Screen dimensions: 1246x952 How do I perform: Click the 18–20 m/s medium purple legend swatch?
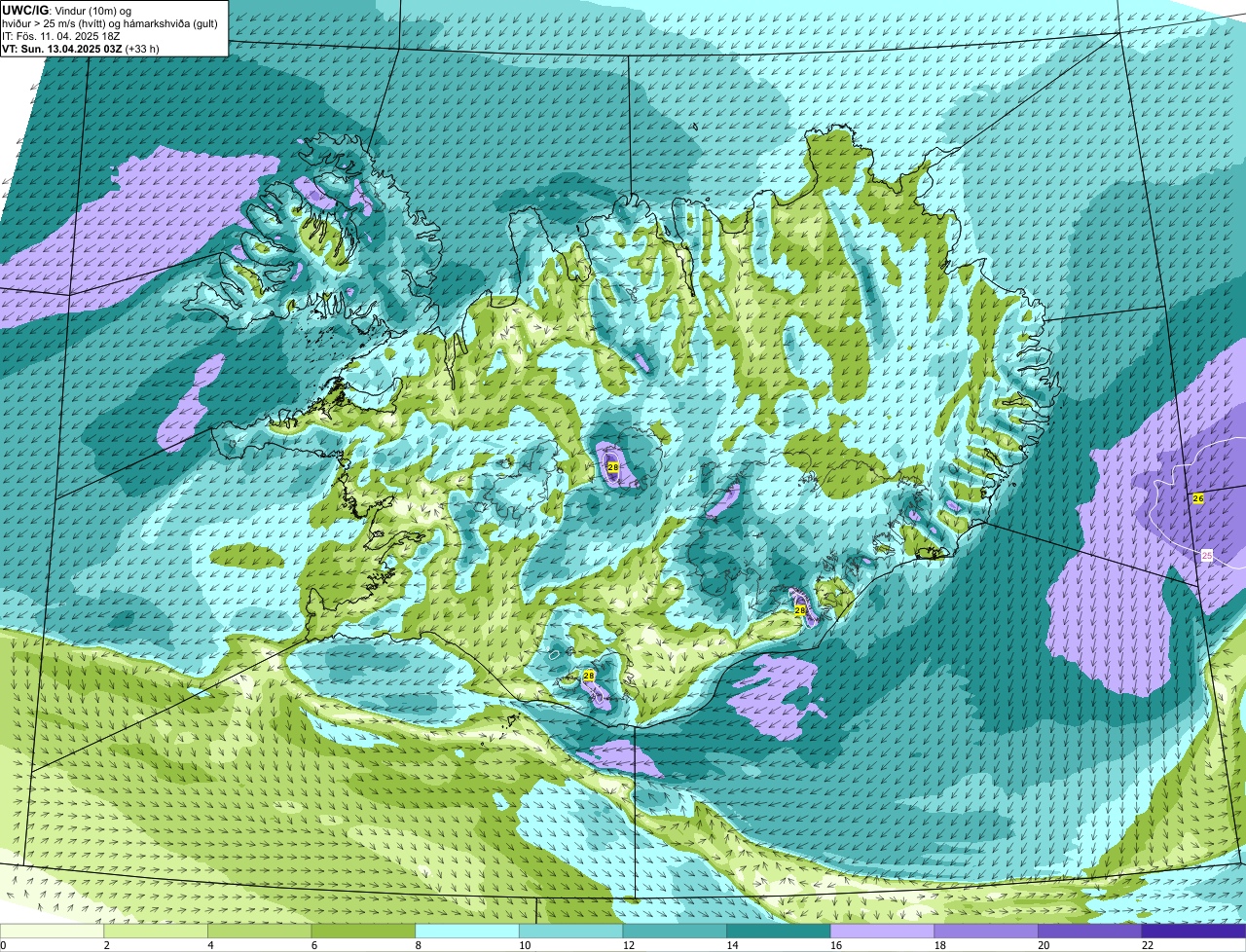[986, 931]
